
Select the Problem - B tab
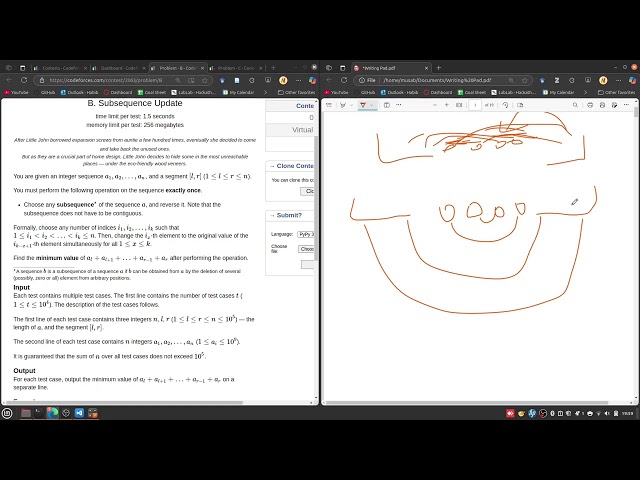pos(177,68)
